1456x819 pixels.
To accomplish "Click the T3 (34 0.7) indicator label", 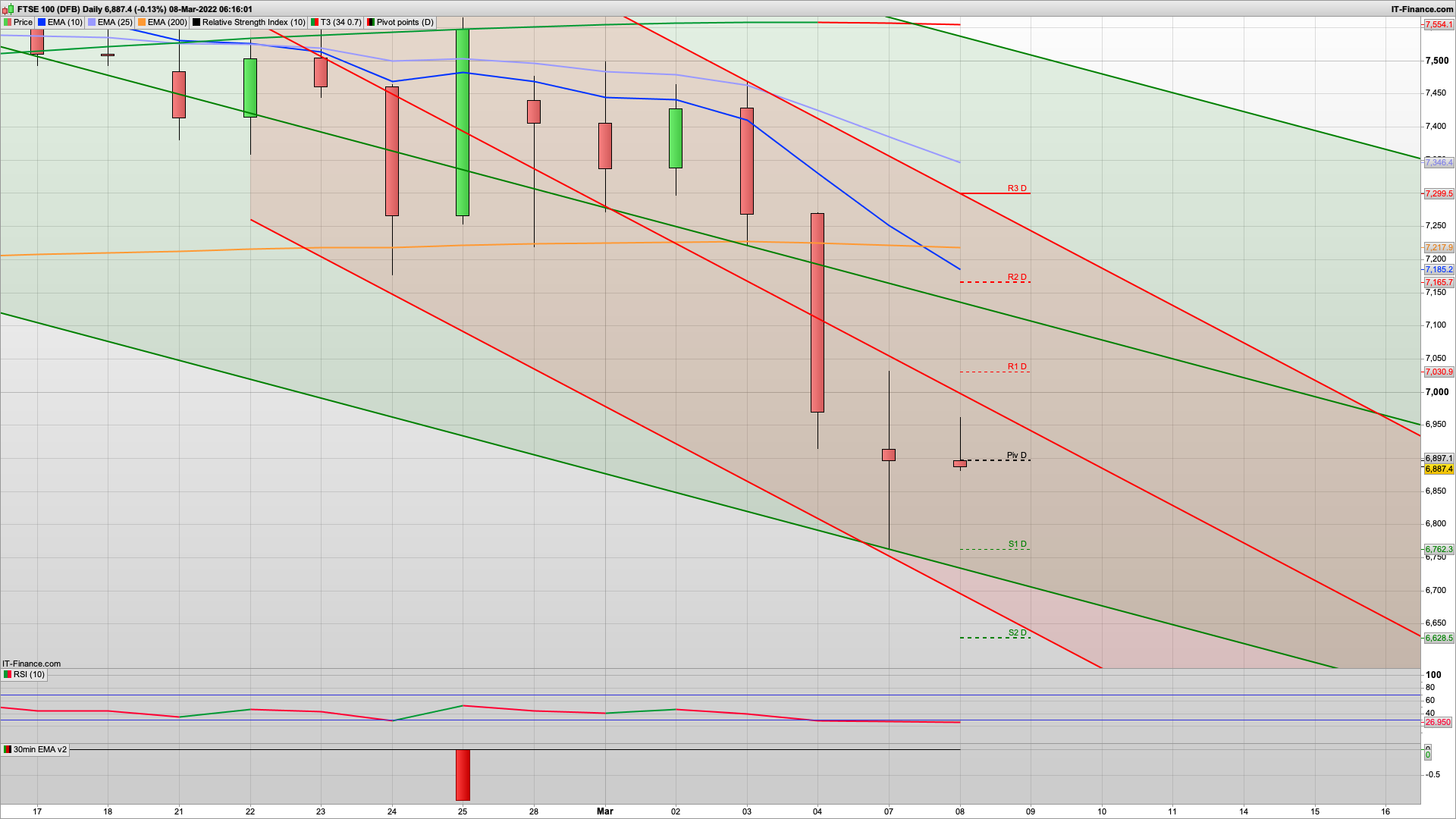I will coord(337,22).
